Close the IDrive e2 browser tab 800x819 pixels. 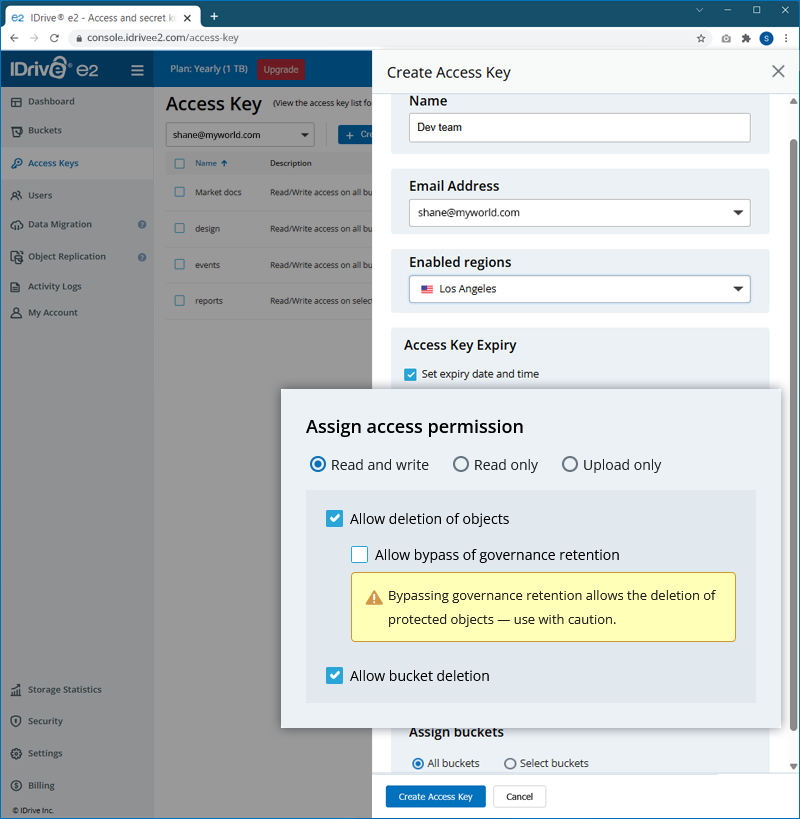click(187, 18)
